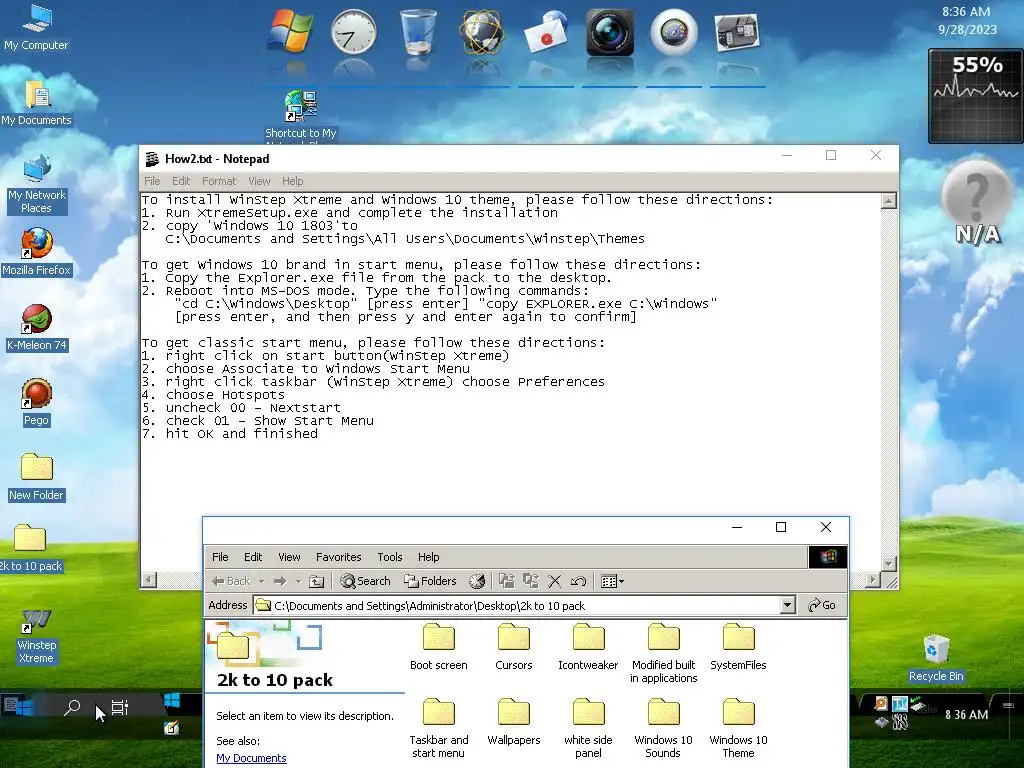Click the Go button beside address bar
Image resolution: width=1024 pixels, height=768 pixels.
coord(822,605)
